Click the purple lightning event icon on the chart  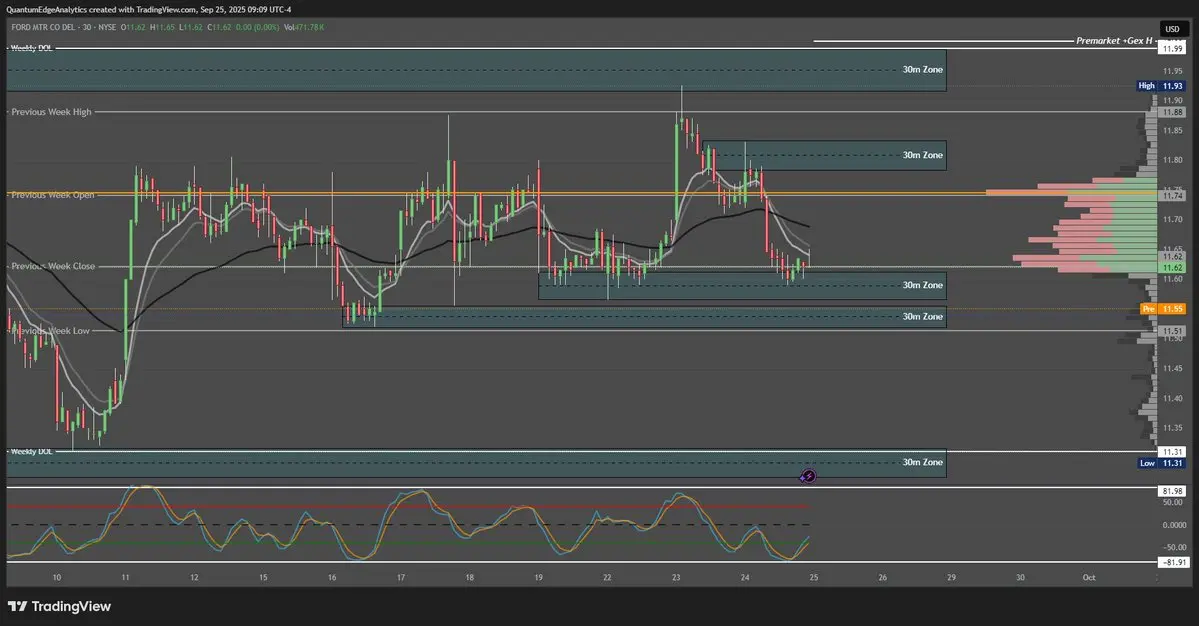807,476
